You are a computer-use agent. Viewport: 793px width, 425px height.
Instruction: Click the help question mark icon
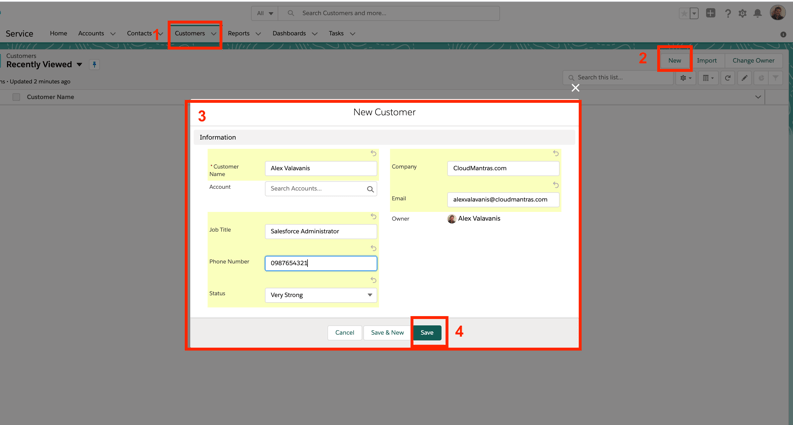click(x=727, y=14)
